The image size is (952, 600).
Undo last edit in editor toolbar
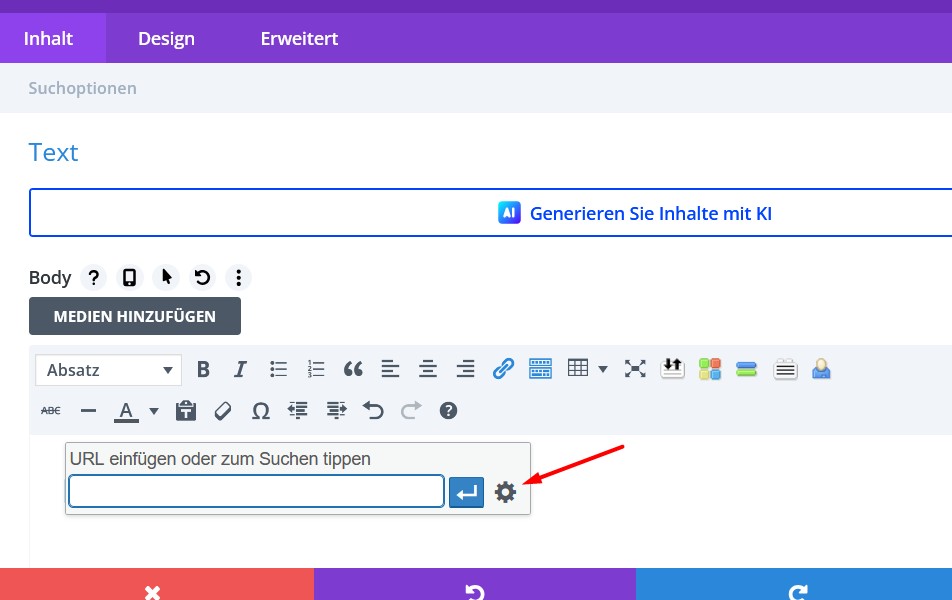click(x=373, y=411)
